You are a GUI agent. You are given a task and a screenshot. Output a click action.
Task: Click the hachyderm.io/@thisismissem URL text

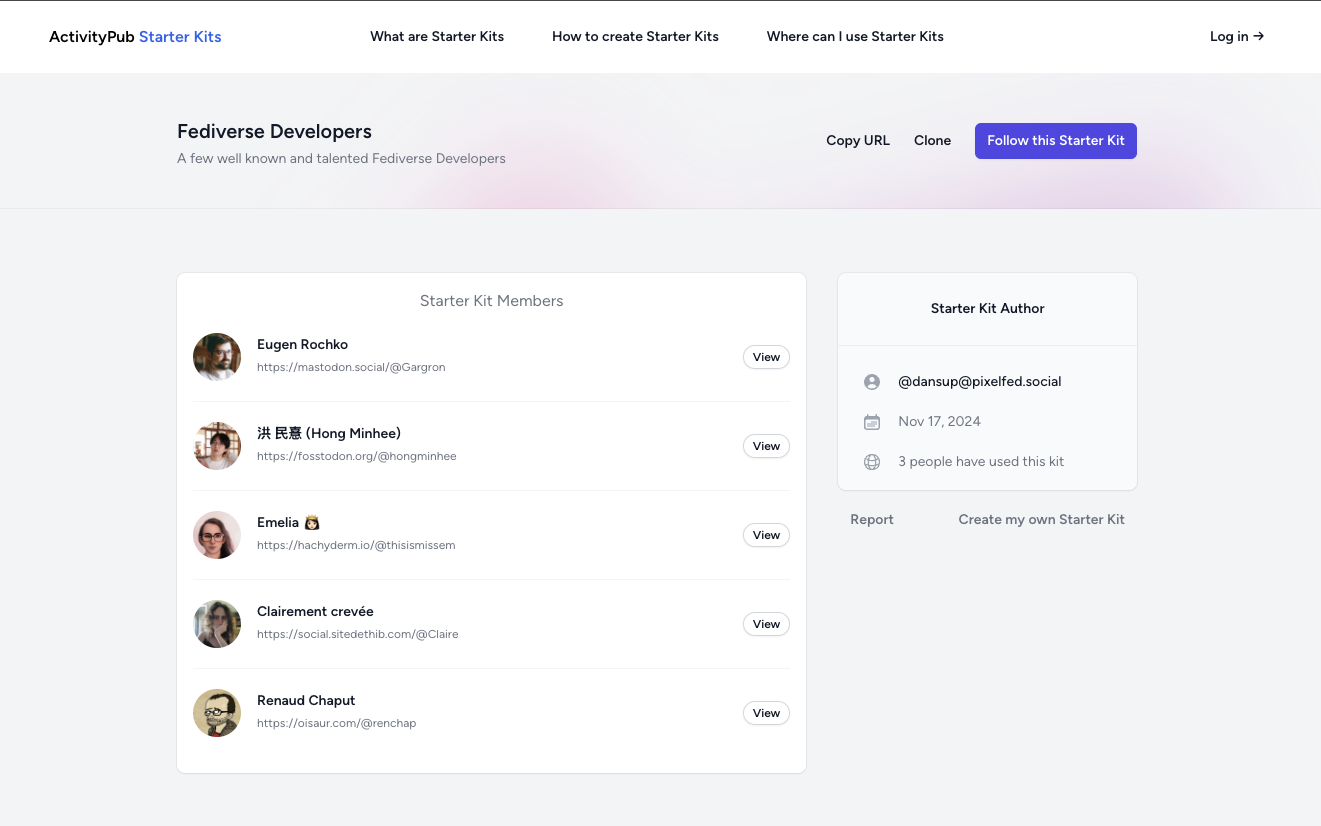point(356,546)
